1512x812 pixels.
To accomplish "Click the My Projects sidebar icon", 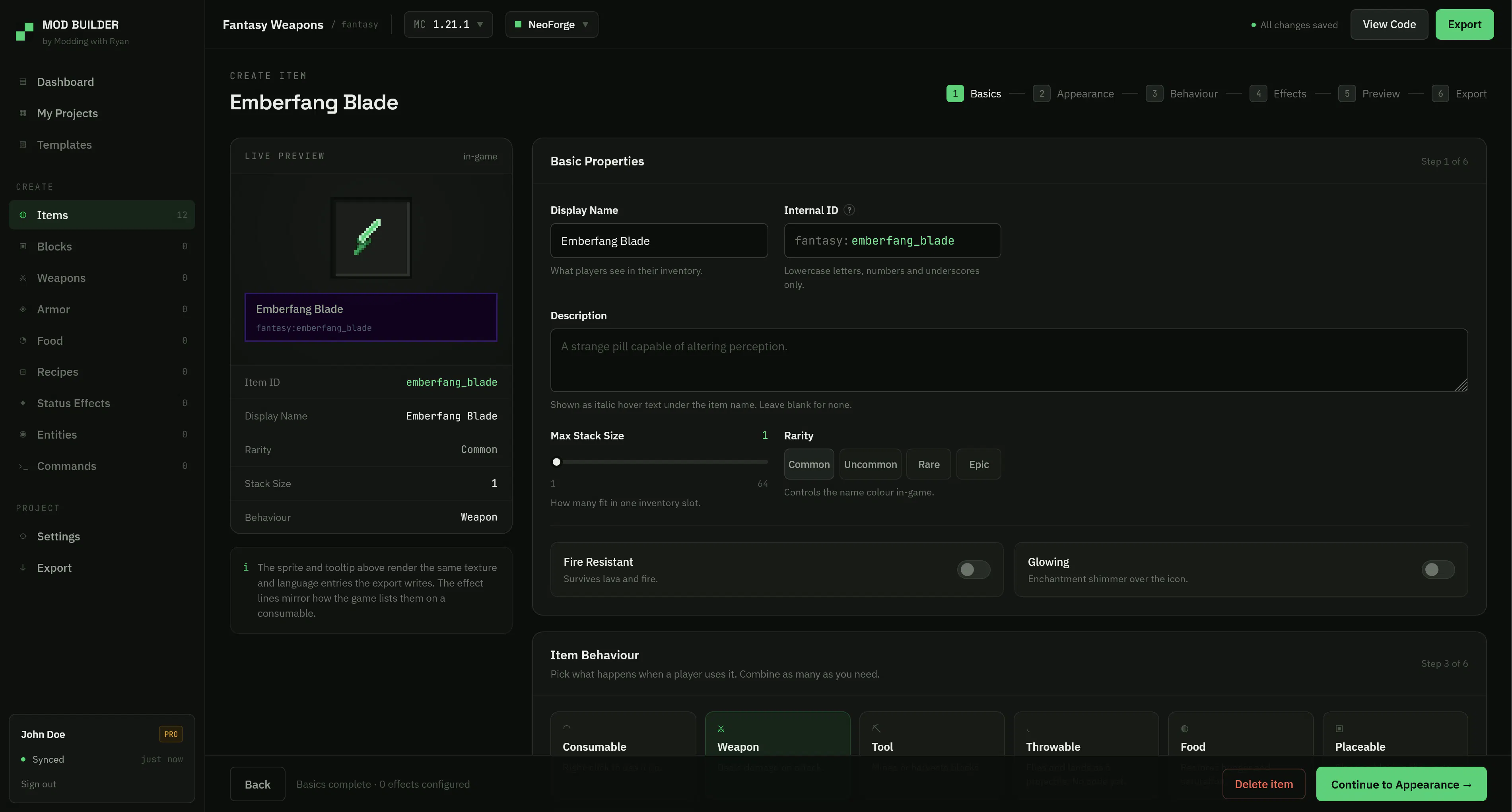I will point(23,113).
